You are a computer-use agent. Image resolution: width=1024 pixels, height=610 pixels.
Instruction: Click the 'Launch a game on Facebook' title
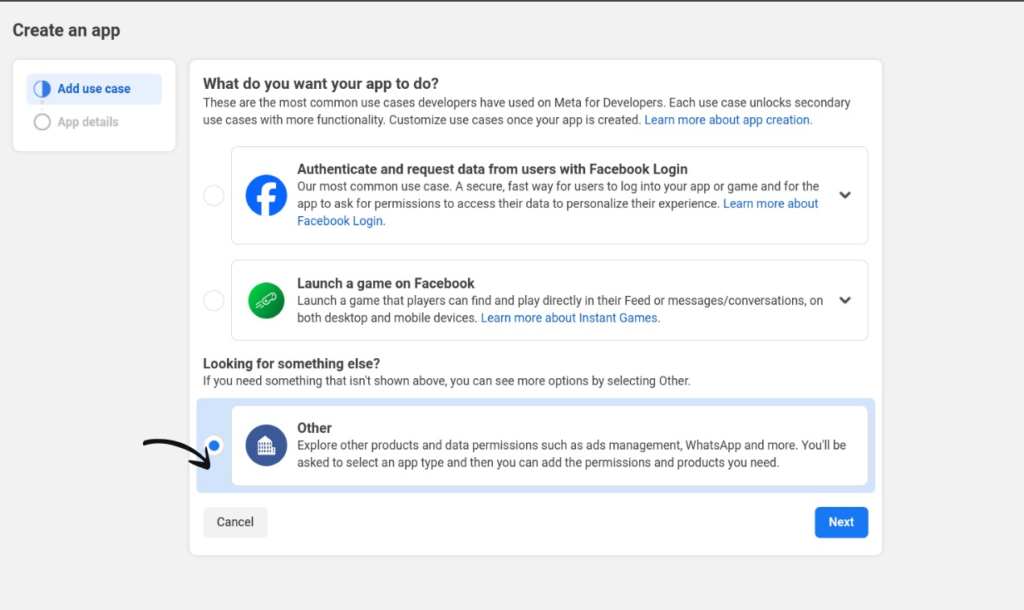pyautogui.click(x=385, y=283)
